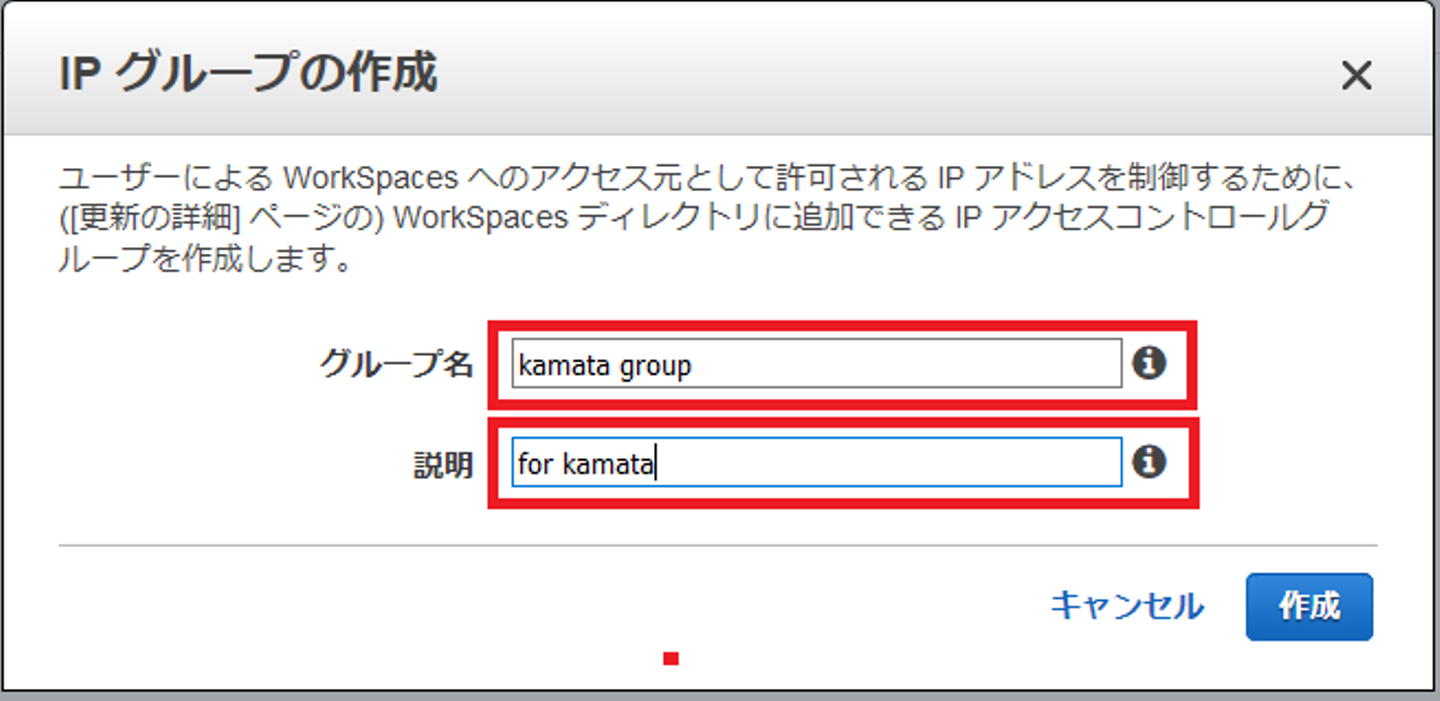Click the small red square marker
Viewport: 1440px width, 701px height.
click(x=671, y=658)
